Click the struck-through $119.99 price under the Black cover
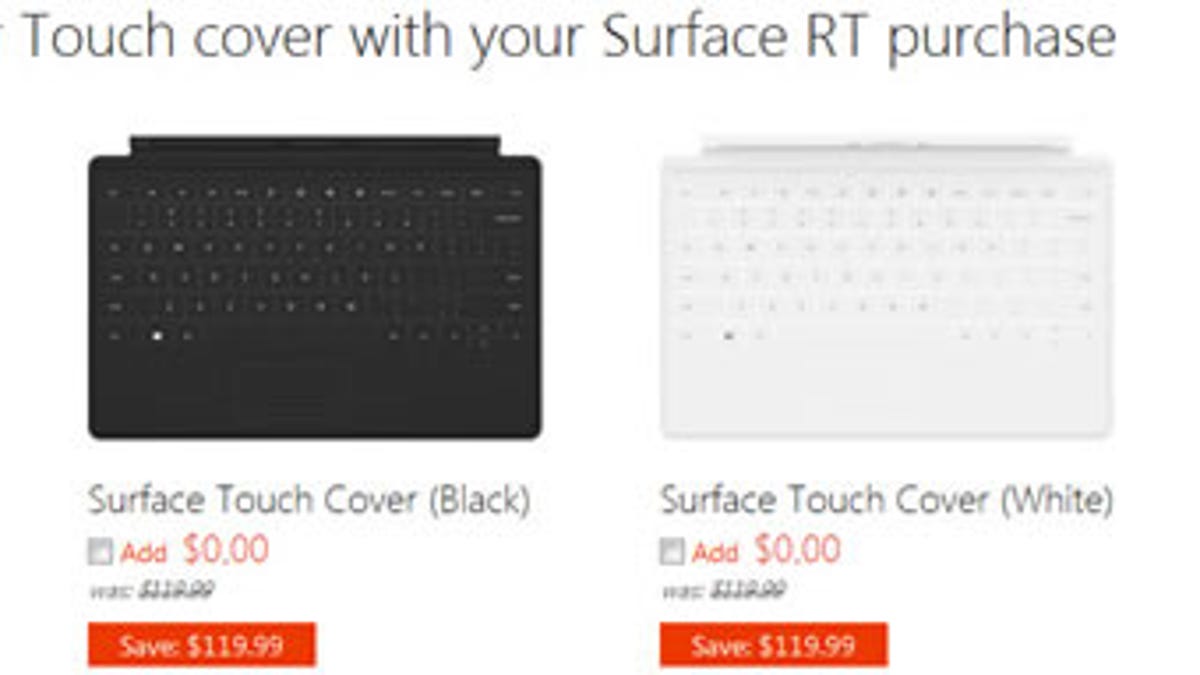 point(176,590)
